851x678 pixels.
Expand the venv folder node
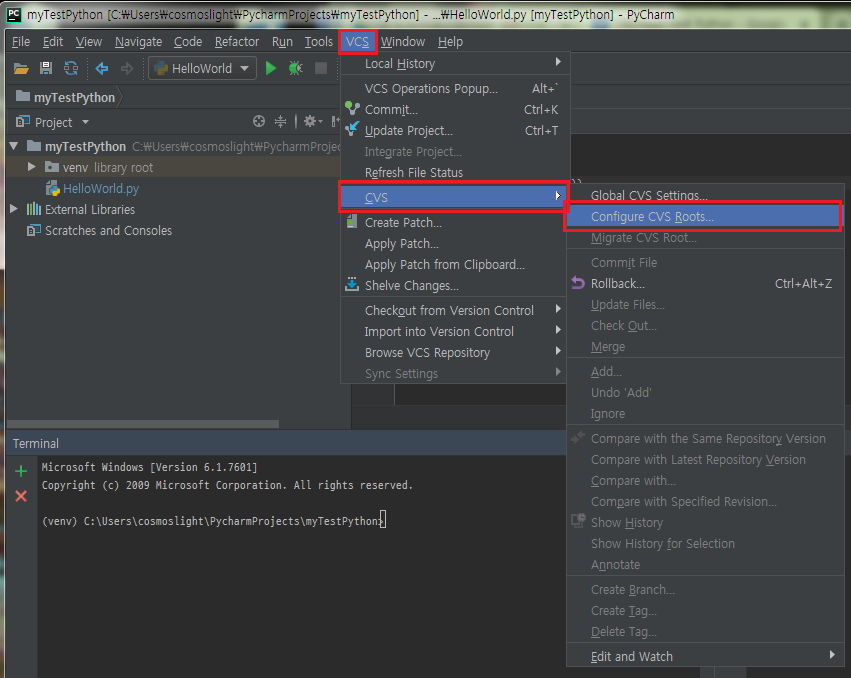click(31, 167)
